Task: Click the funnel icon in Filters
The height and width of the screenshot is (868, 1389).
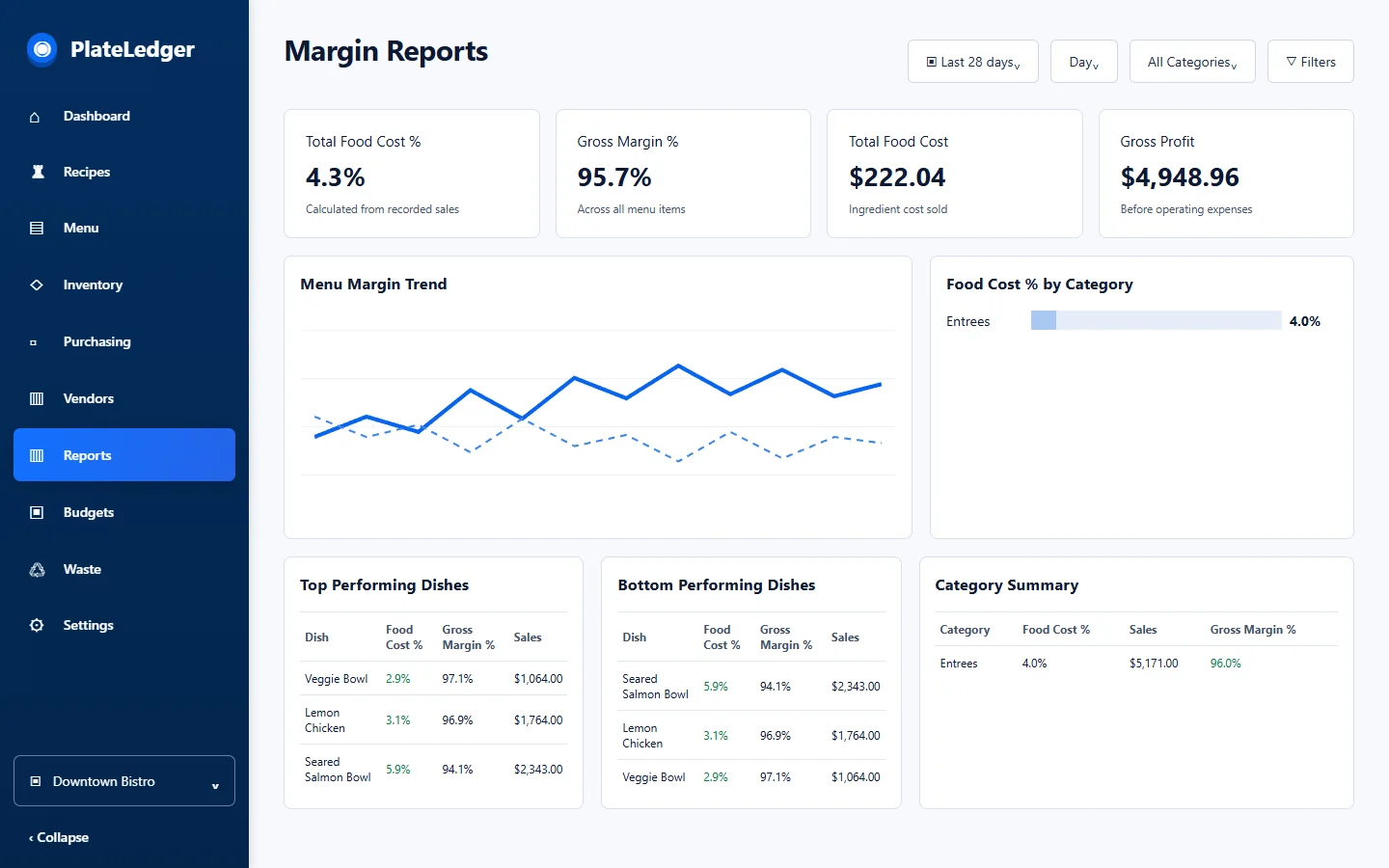Action: pyautogui.click(x=1292, y=62)
